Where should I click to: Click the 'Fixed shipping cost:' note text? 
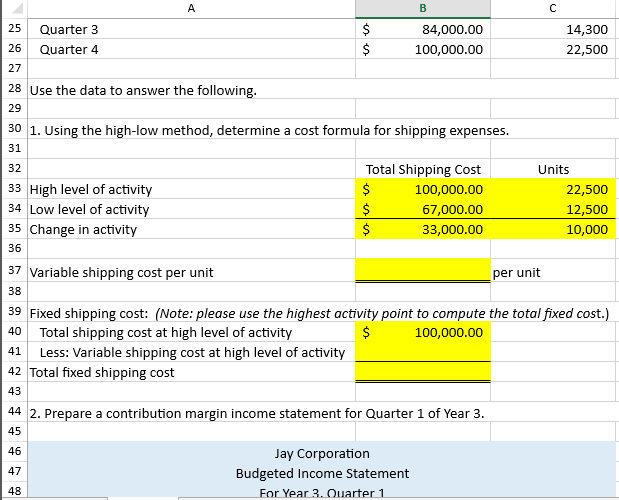point(319,313)
